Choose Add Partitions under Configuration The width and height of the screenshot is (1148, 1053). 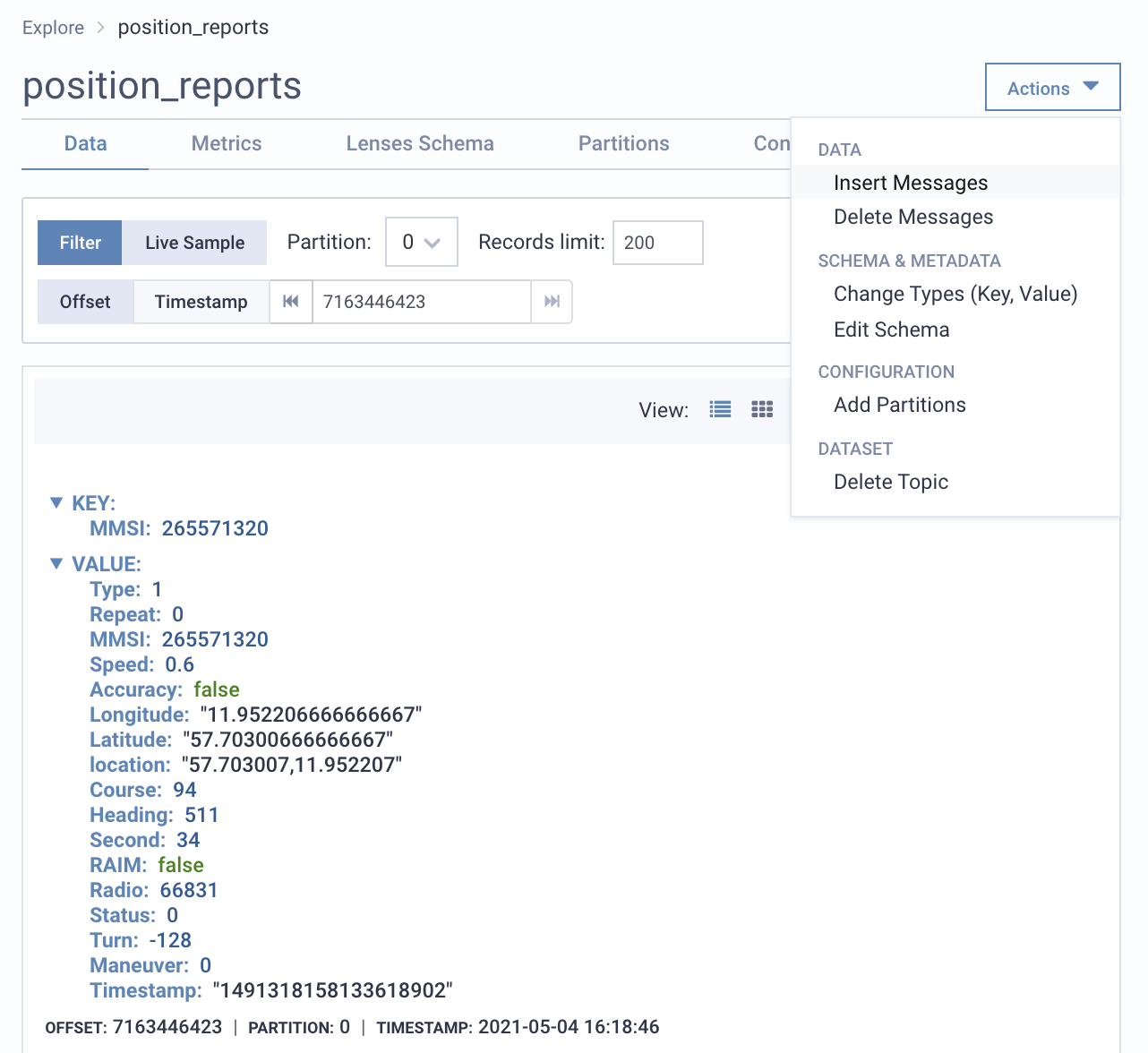coord(899,404)
